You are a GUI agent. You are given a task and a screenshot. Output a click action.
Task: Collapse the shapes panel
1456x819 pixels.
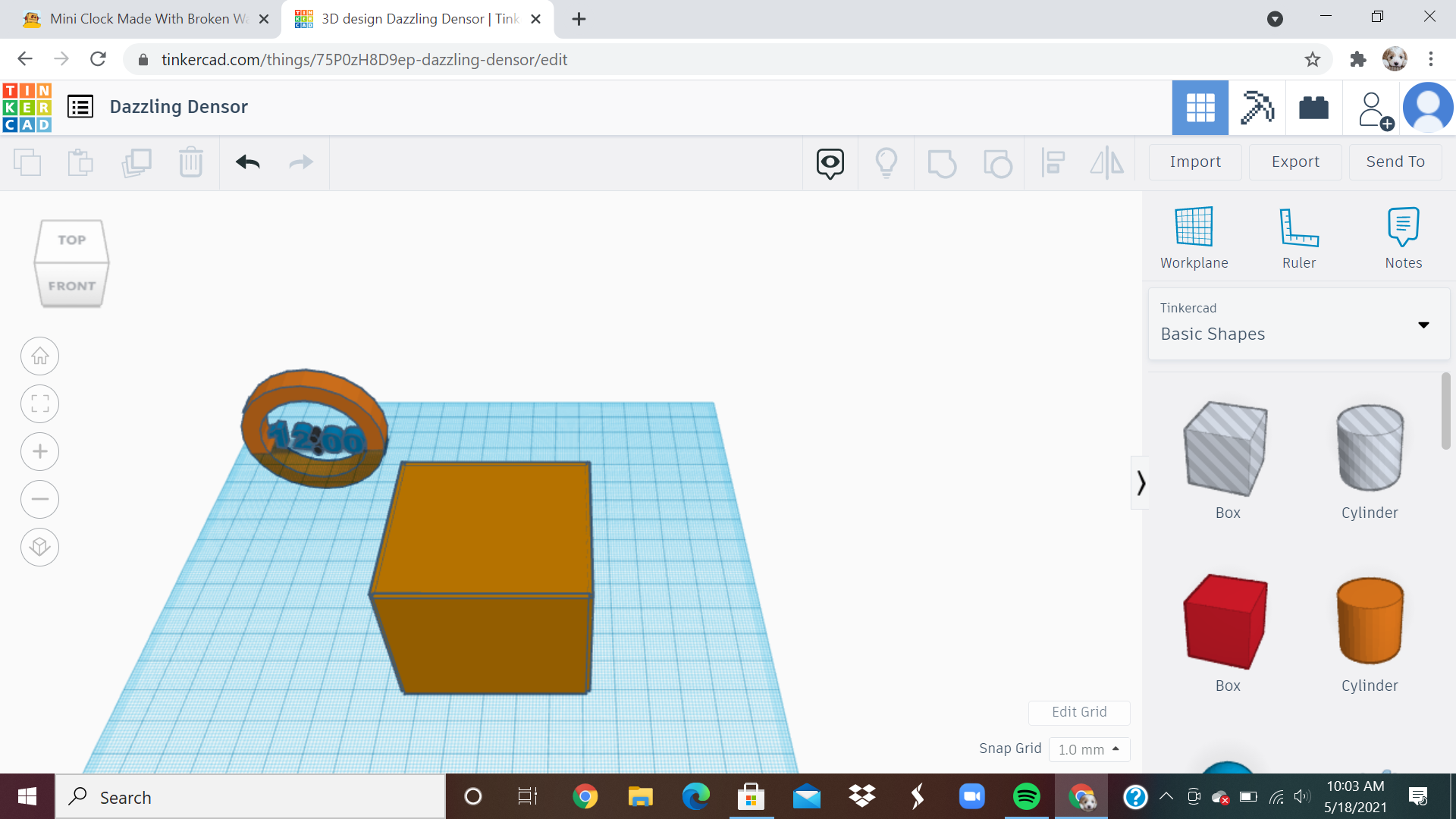(x=1141, y=482)
